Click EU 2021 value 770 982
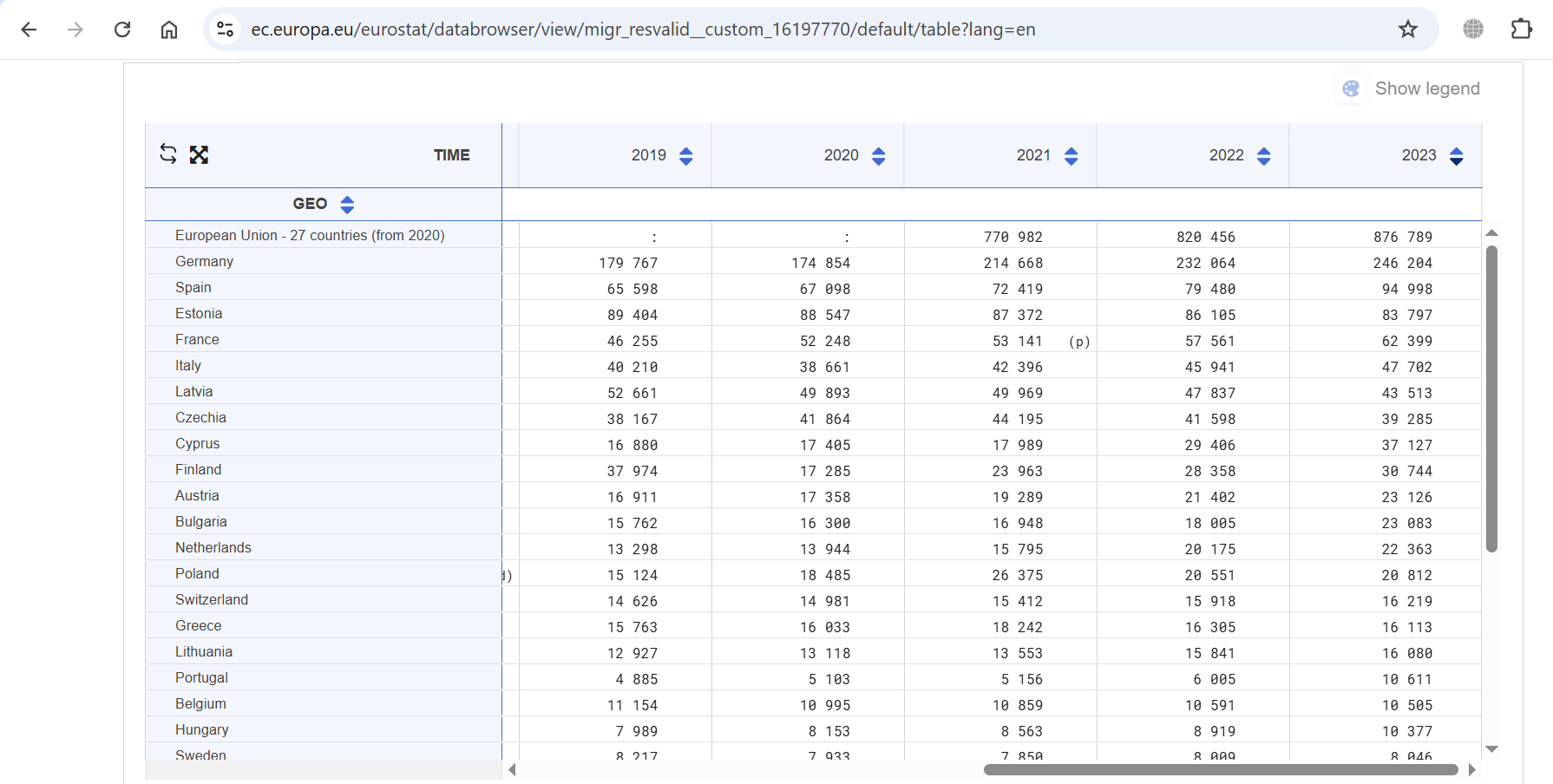Image resolution: width=1553 pixels, height=784 pixels. [1013, 237]
